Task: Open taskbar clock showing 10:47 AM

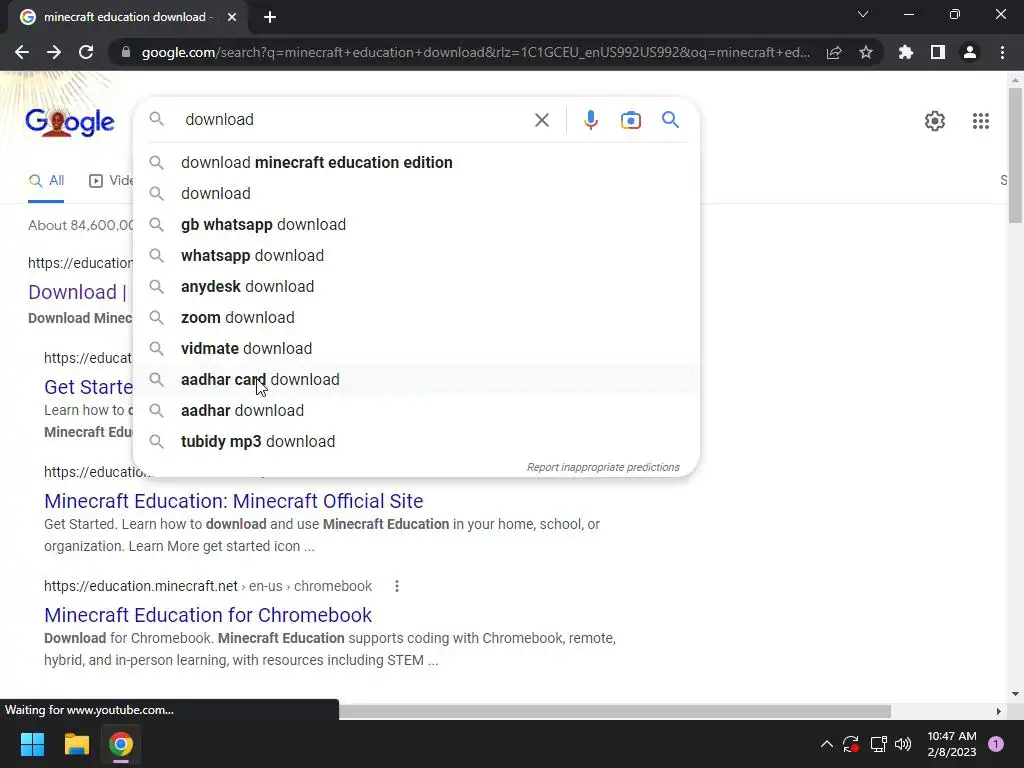Action: 952,744
